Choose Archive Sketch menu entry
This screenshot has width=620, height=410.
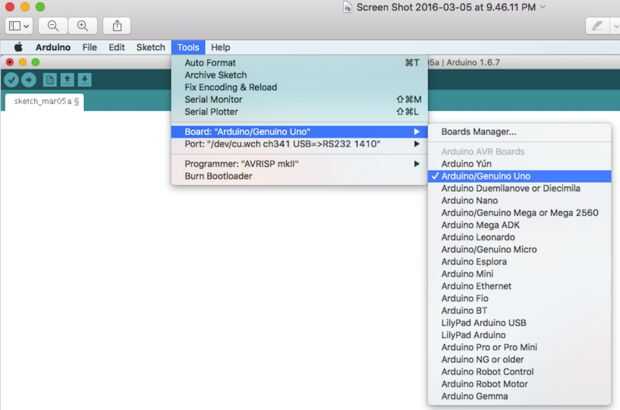point(299,75)
